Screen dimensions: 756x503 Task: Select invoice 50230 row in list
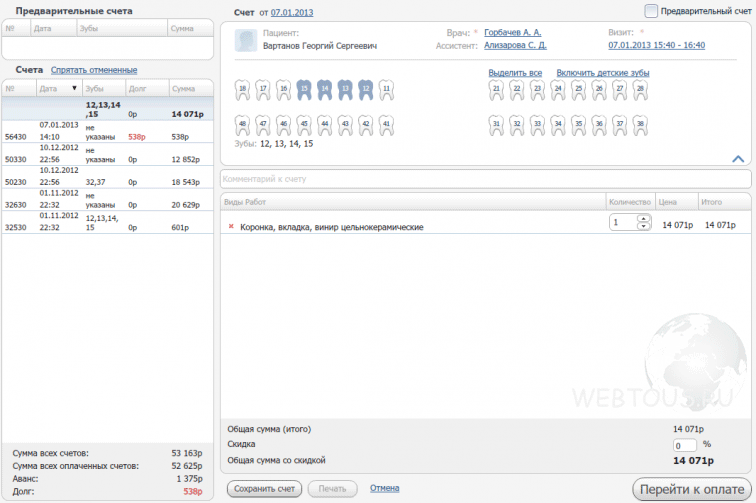pyautogui.click(x=108, y=177)
